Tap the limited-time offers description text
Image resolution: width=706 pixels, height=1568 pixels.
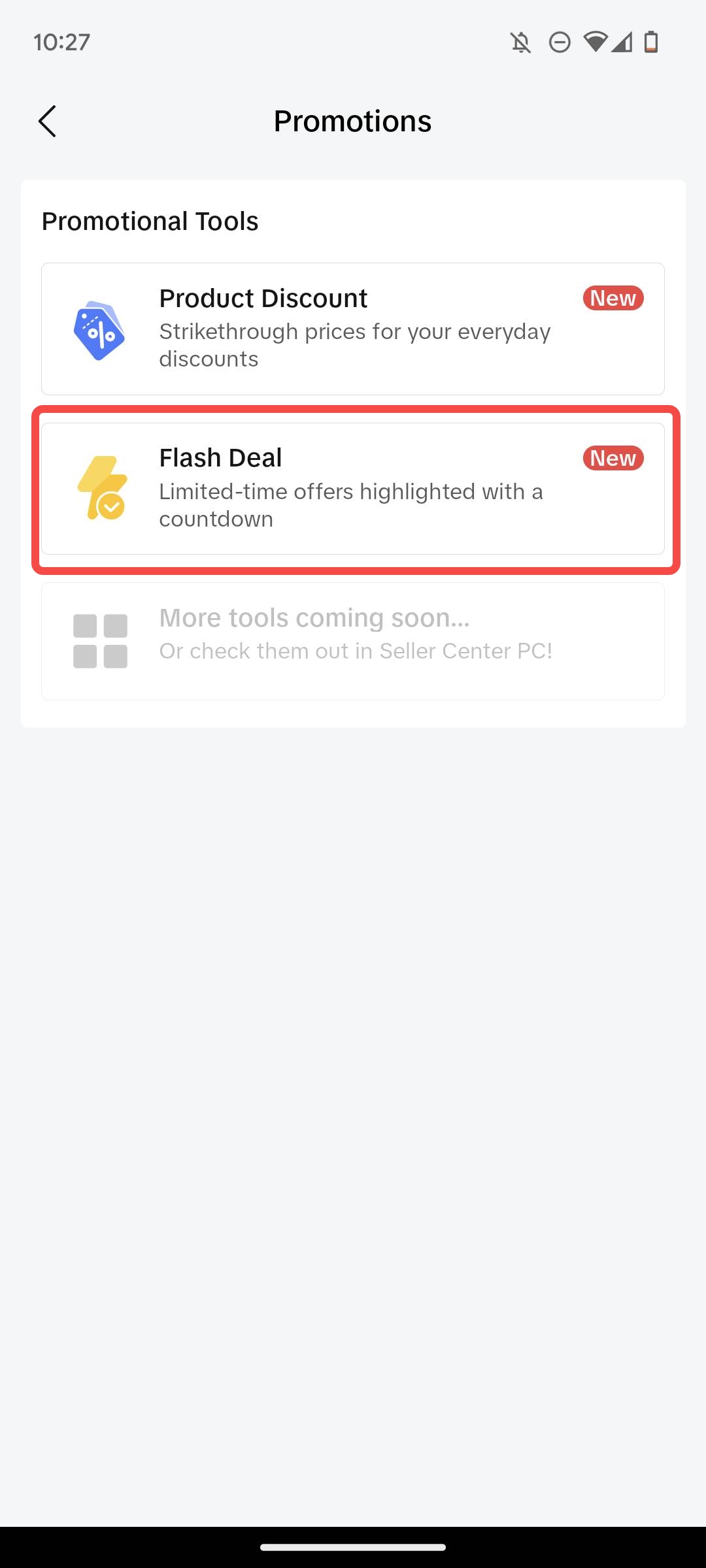(350, 505)
